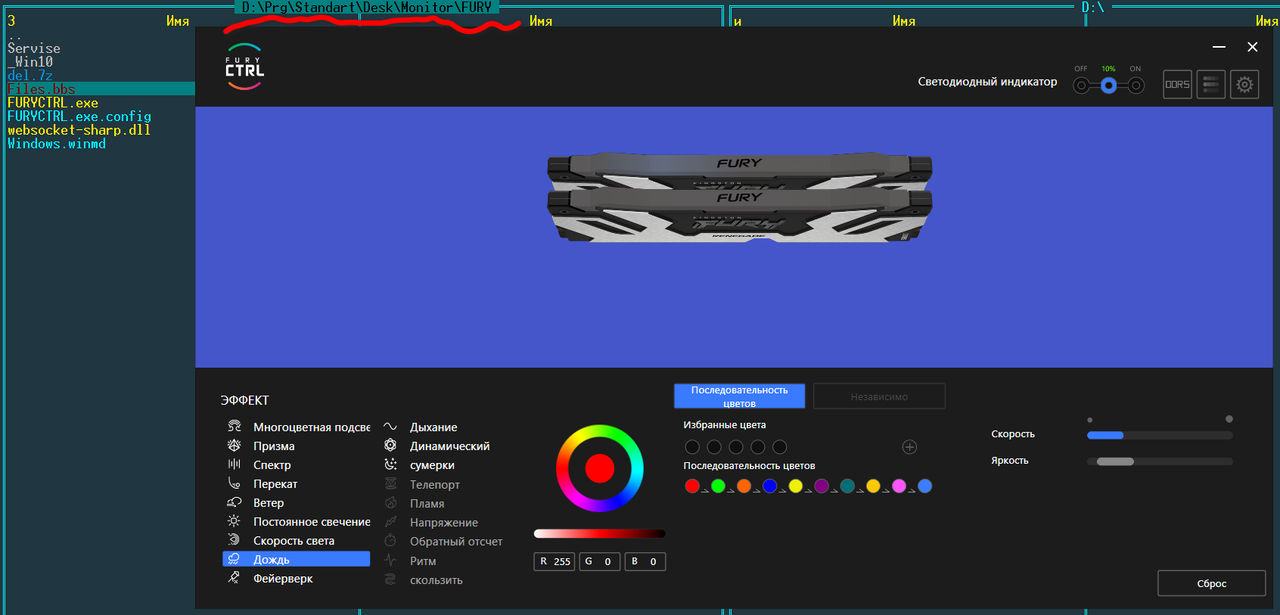
Task: Select the Спектр effect
Action: click(259, 465)
